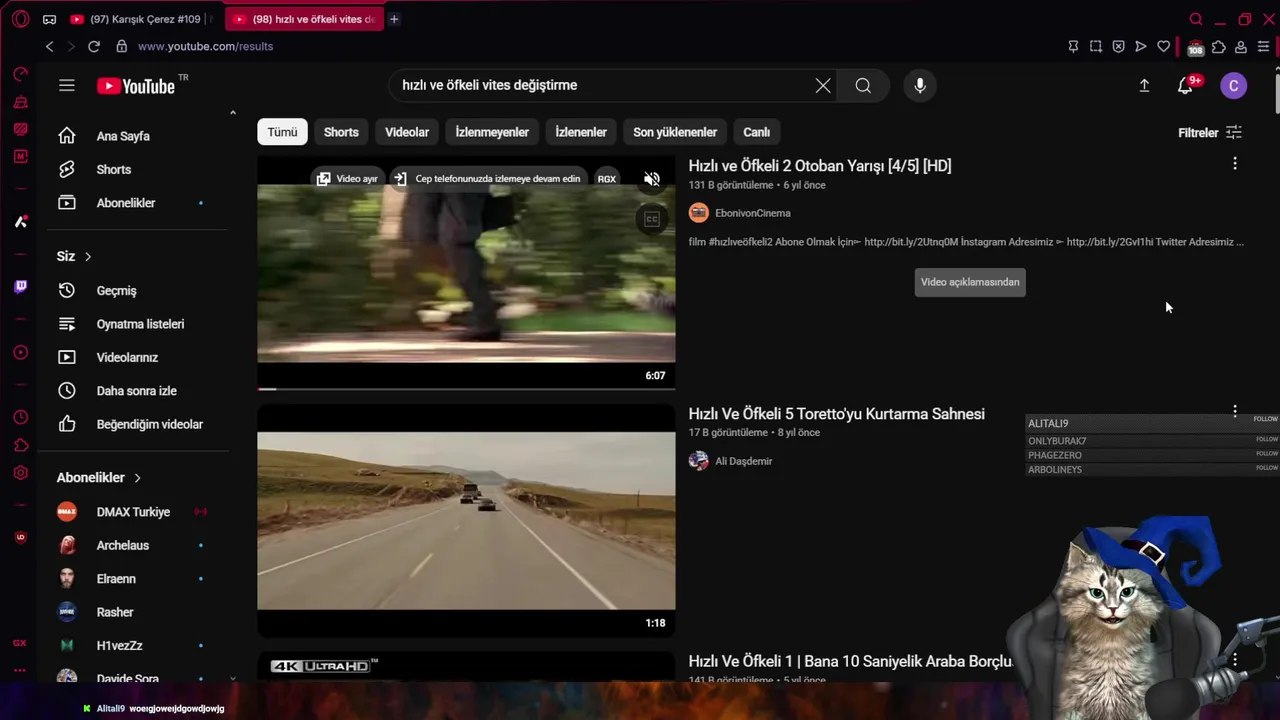This screenshot has height=720, width=1280.
Task: Open the player icon in Opera sidebar
Action: tap(20, 352)
